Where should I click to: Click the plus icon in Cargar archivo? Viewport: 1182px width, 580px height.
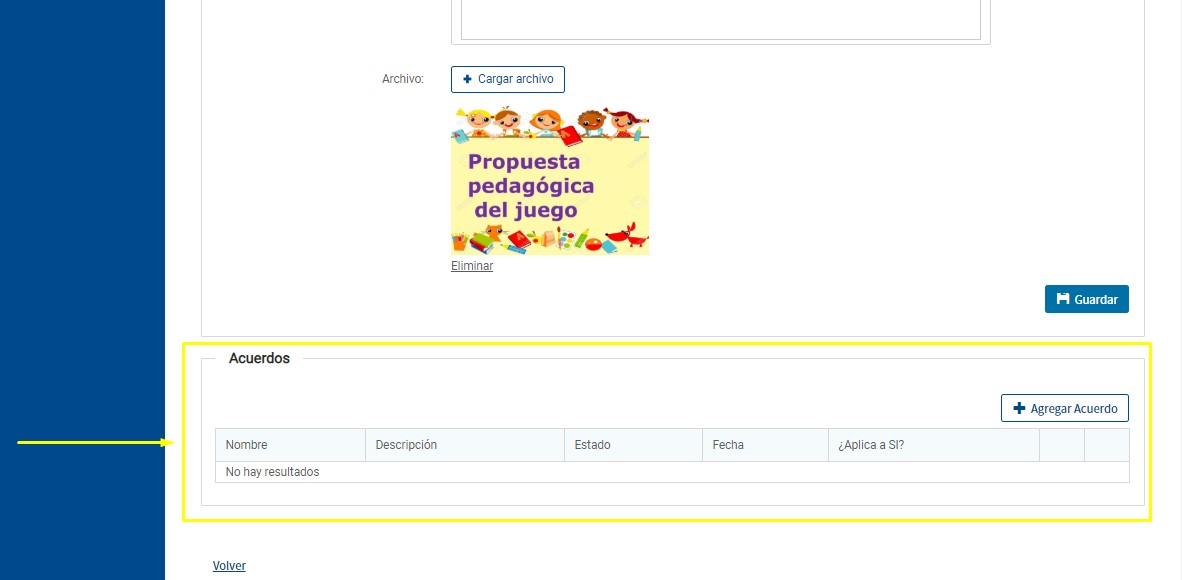pyautogui.click(x=467, y=79)
